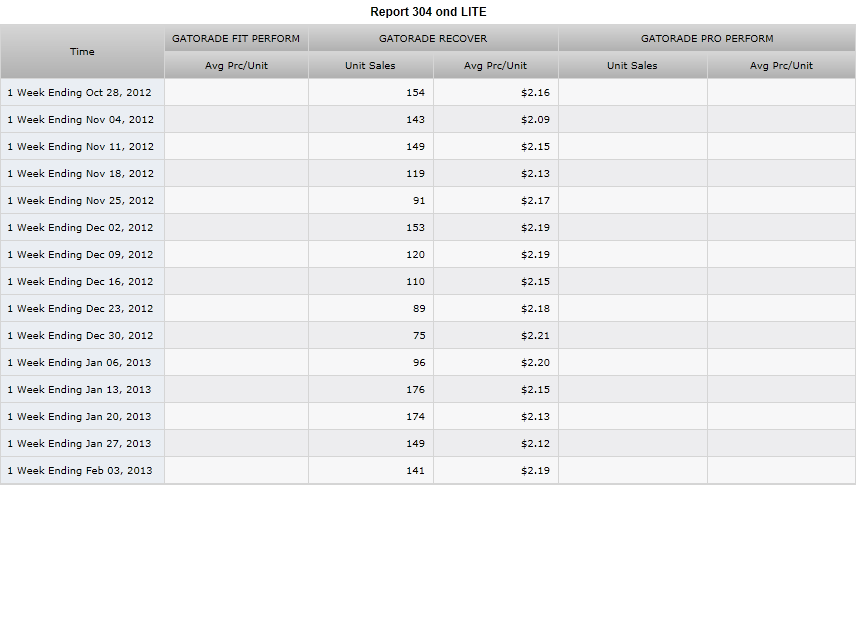This screenshot has width=856, height=631.
Task: Click unit sales value 174
Action: [x=415, y=416]
